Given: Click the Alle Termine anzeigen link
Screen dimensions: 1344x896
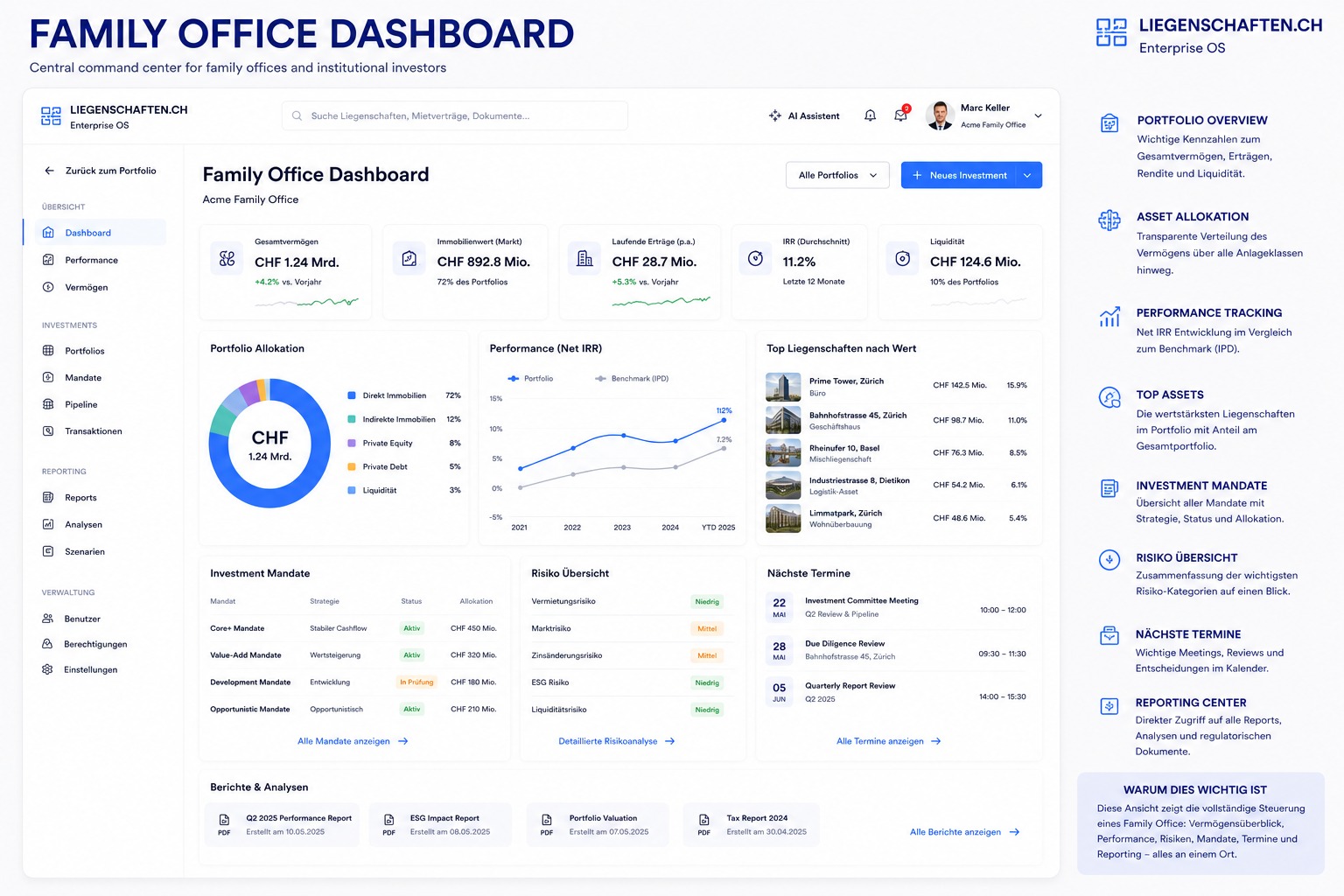Looking at the screenshot, I should coord(889,741).
